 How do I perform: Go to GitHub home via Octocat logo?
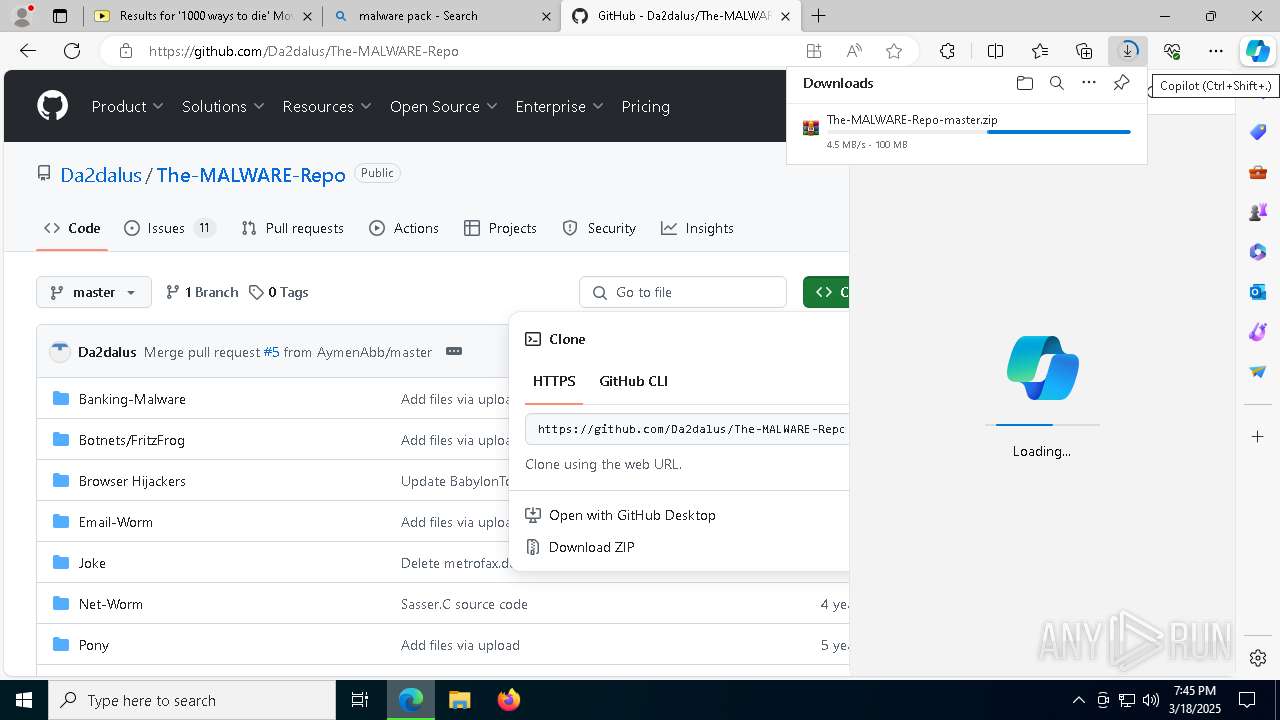(52, 106)
